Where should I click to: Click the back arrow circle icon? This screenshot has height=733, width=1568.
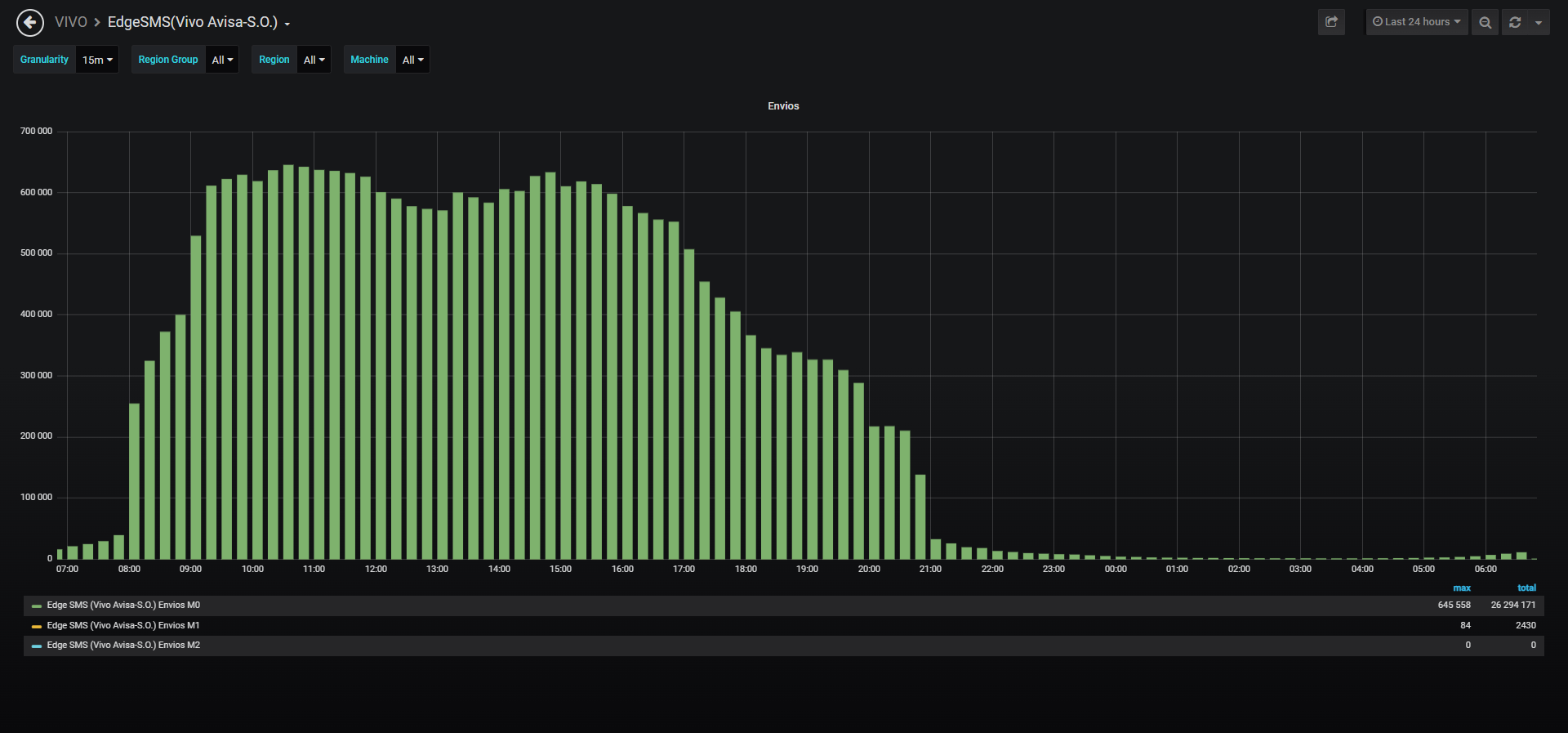(x=30, y=22)
